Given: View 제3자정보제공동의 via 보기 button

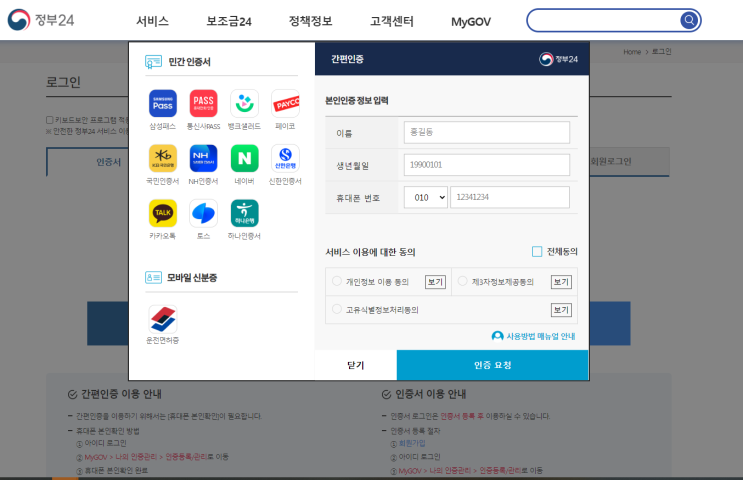Looking at the screenshot, I should 561,282.
